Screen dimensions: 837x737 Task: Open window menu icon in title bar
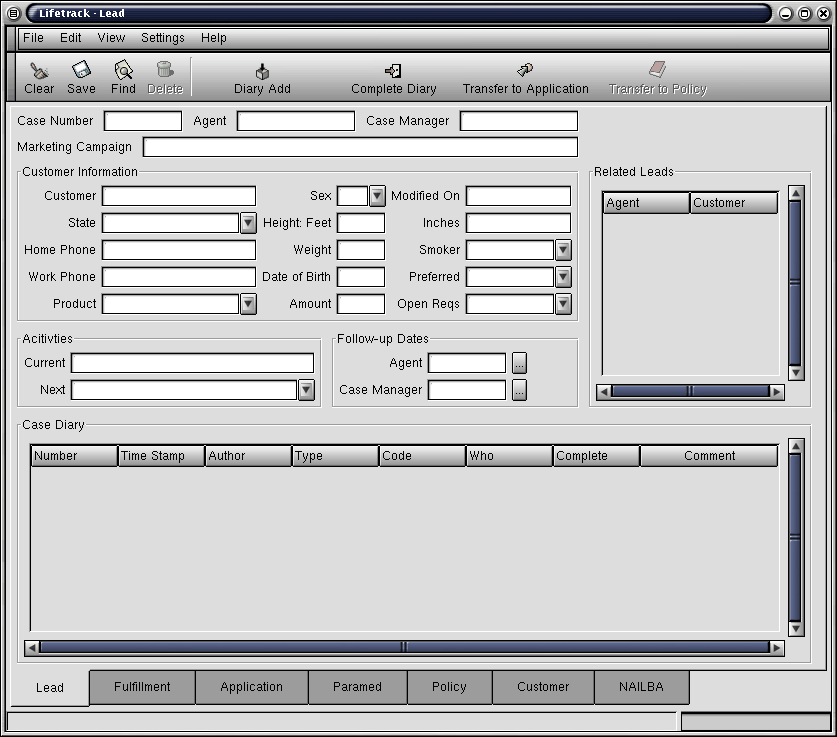point(13,13)
